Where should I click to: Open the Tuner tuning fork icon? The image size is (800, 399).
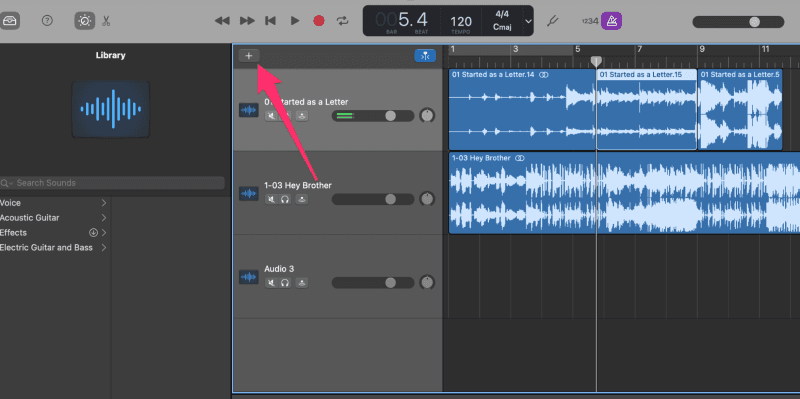click(553, 21)
